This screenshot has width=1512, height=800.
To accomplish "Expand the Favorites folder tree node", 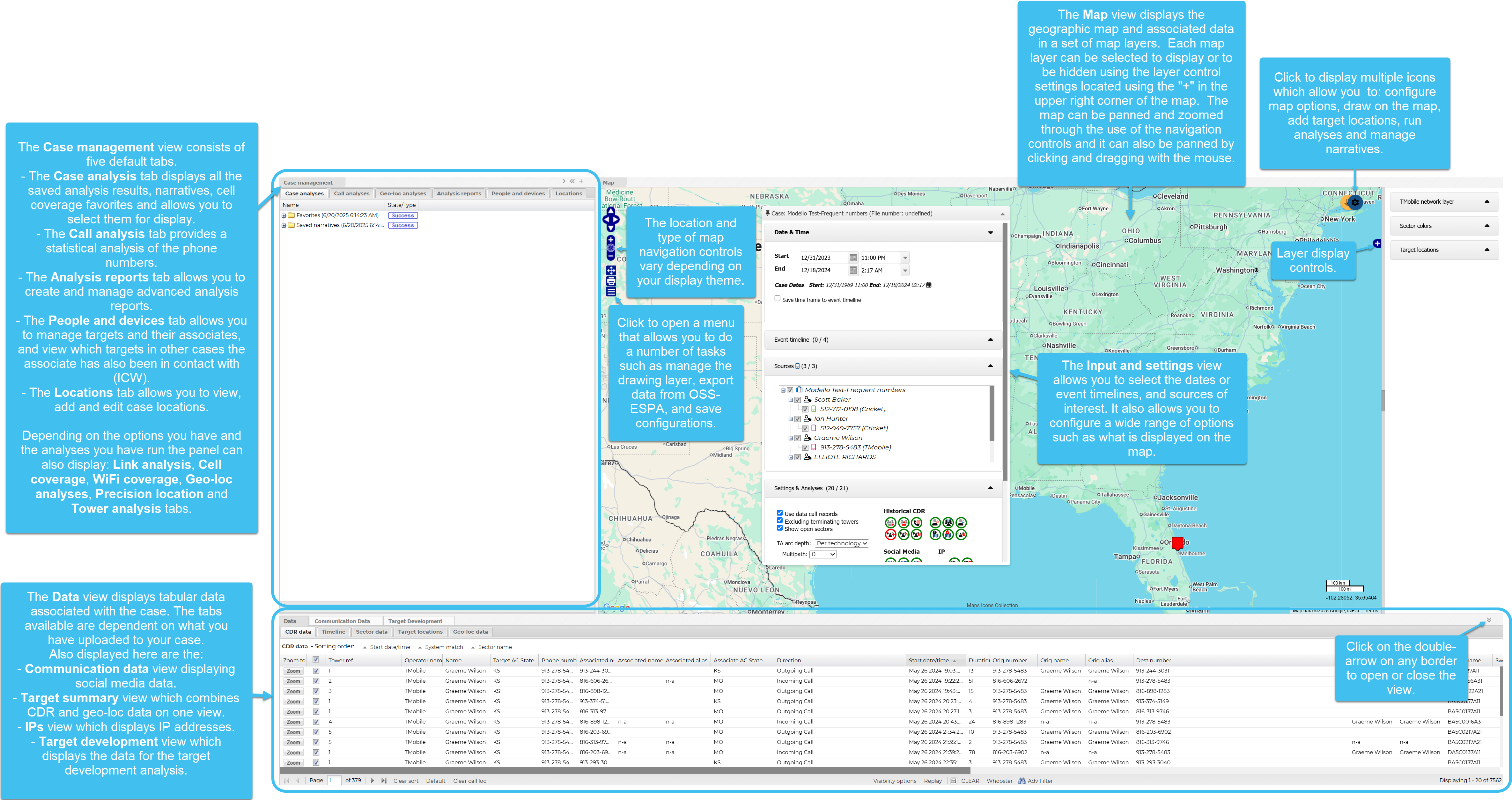I will [x=284, y=215].
